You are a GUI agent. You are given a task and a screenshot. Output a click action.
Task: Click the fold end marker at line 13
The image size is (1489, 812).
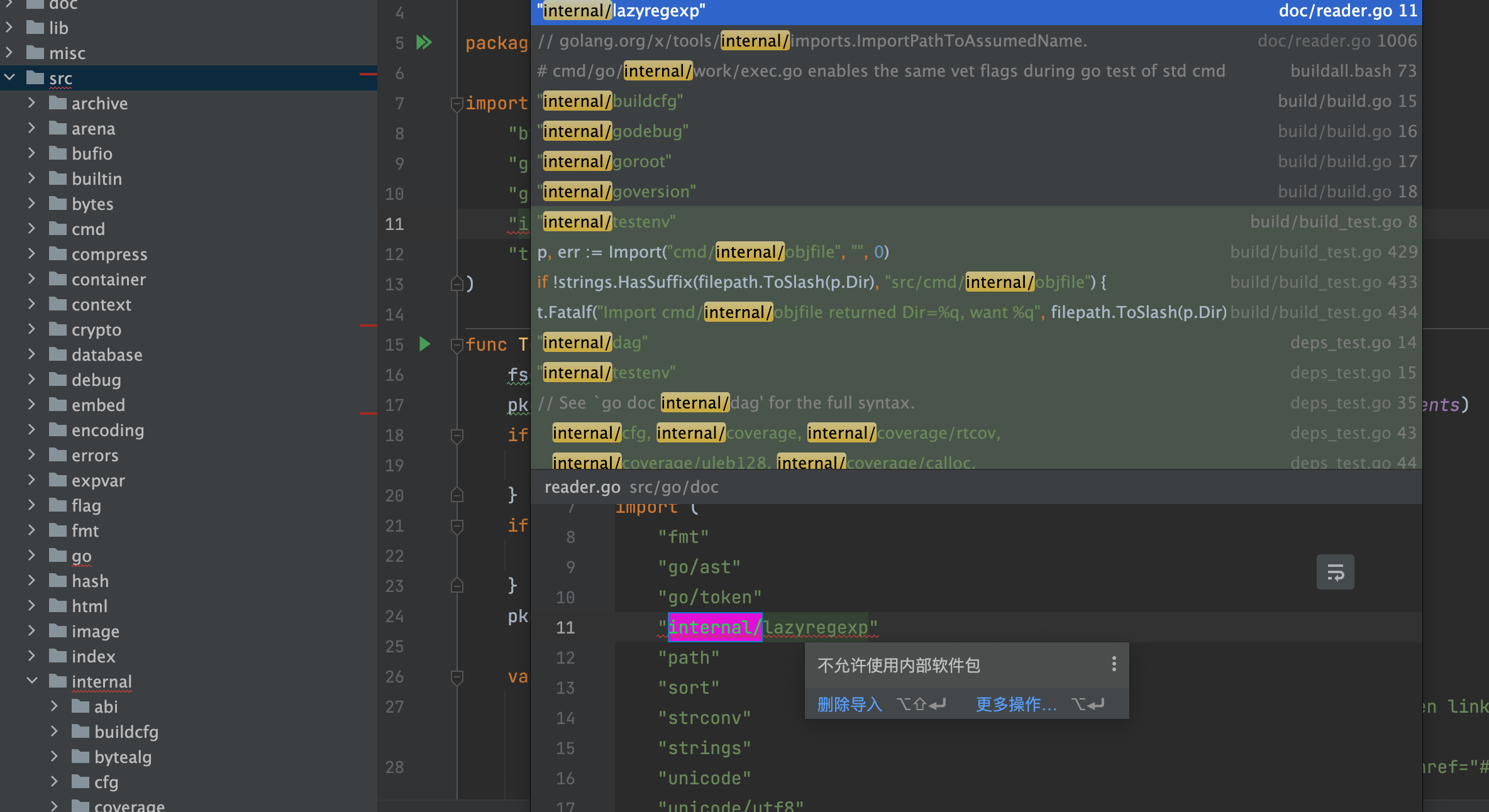457,284
